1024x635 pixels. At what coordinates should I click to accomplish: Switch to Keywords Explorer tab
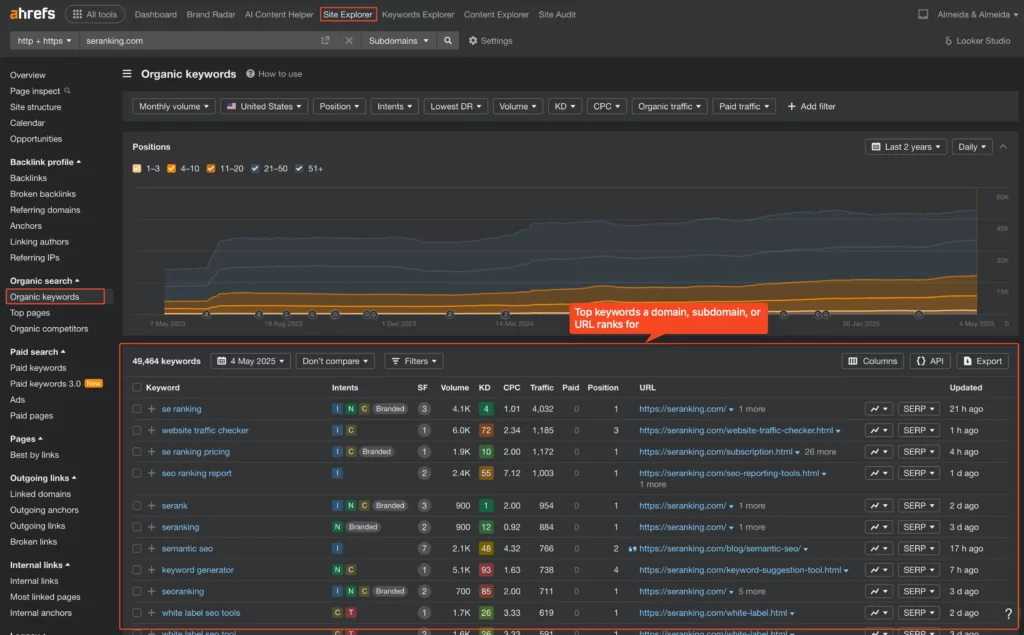[418, 15]
